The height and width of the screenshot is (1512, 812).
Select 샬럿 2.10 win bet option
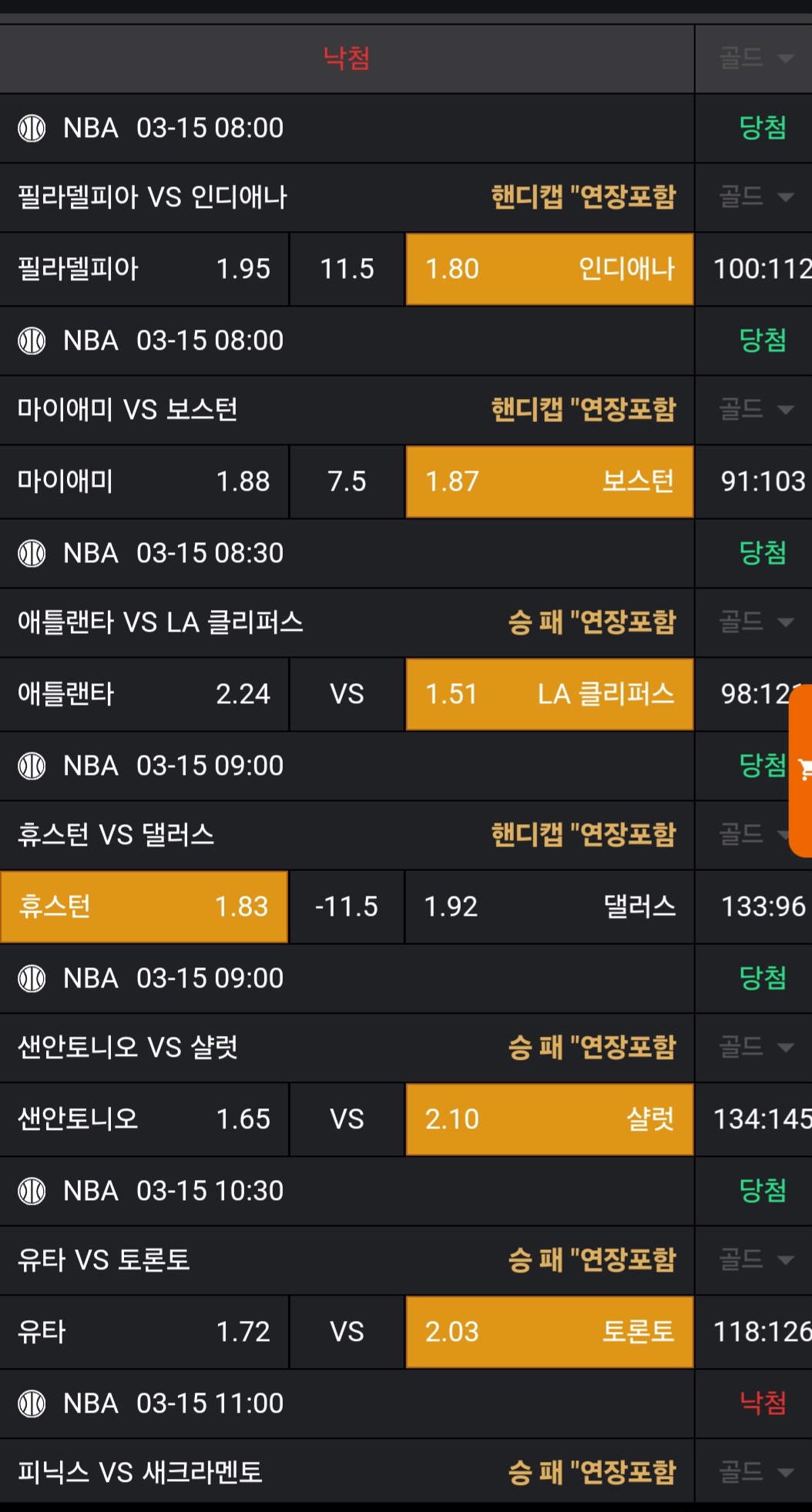pyautogui.click(x=549, y=1119)
